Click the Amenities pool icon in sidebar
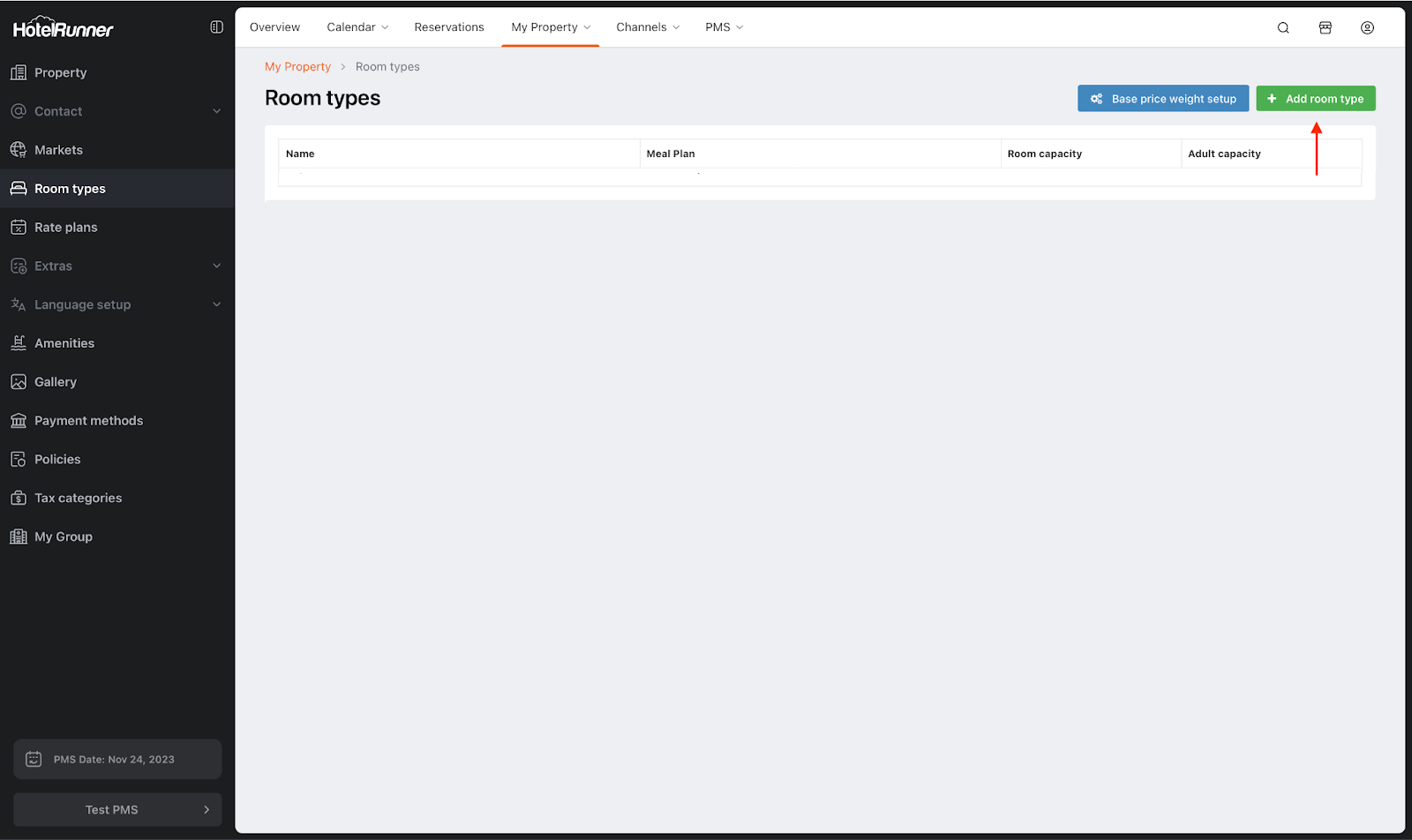 click(x=19, y=343)
